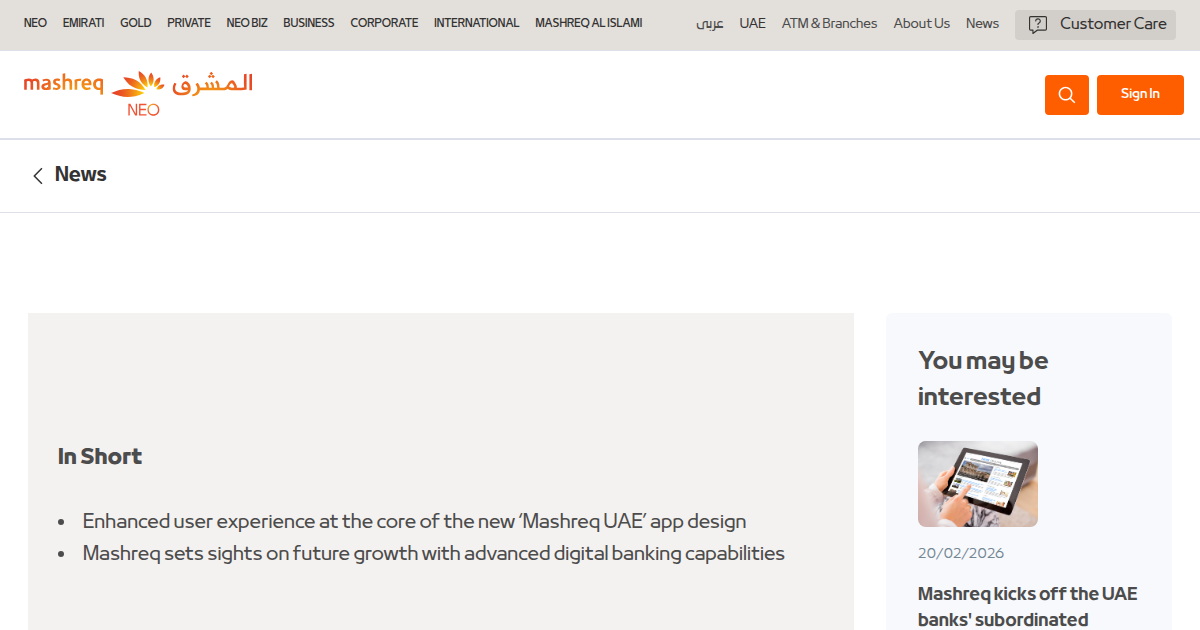
Task: Go to PRIVATE banking
Action: [x=188, y=23]
